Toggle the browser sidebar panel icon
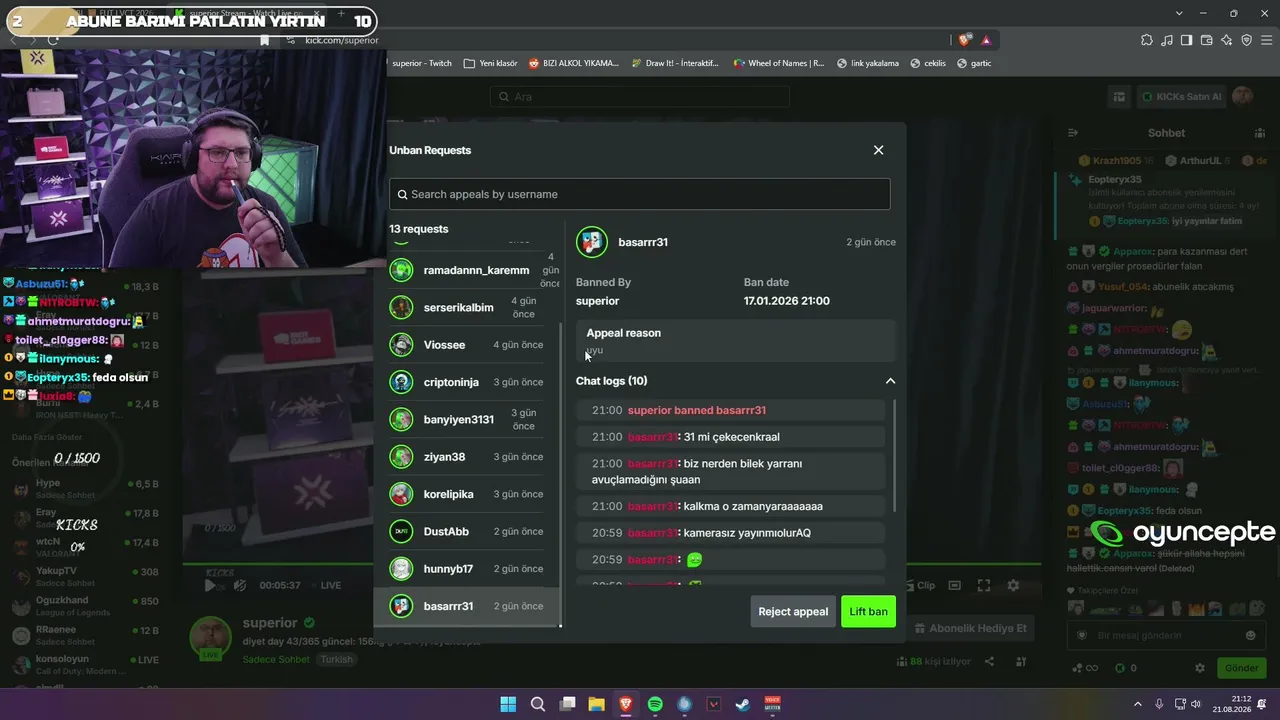The image size is (1280, 720). click(1186, 40)
